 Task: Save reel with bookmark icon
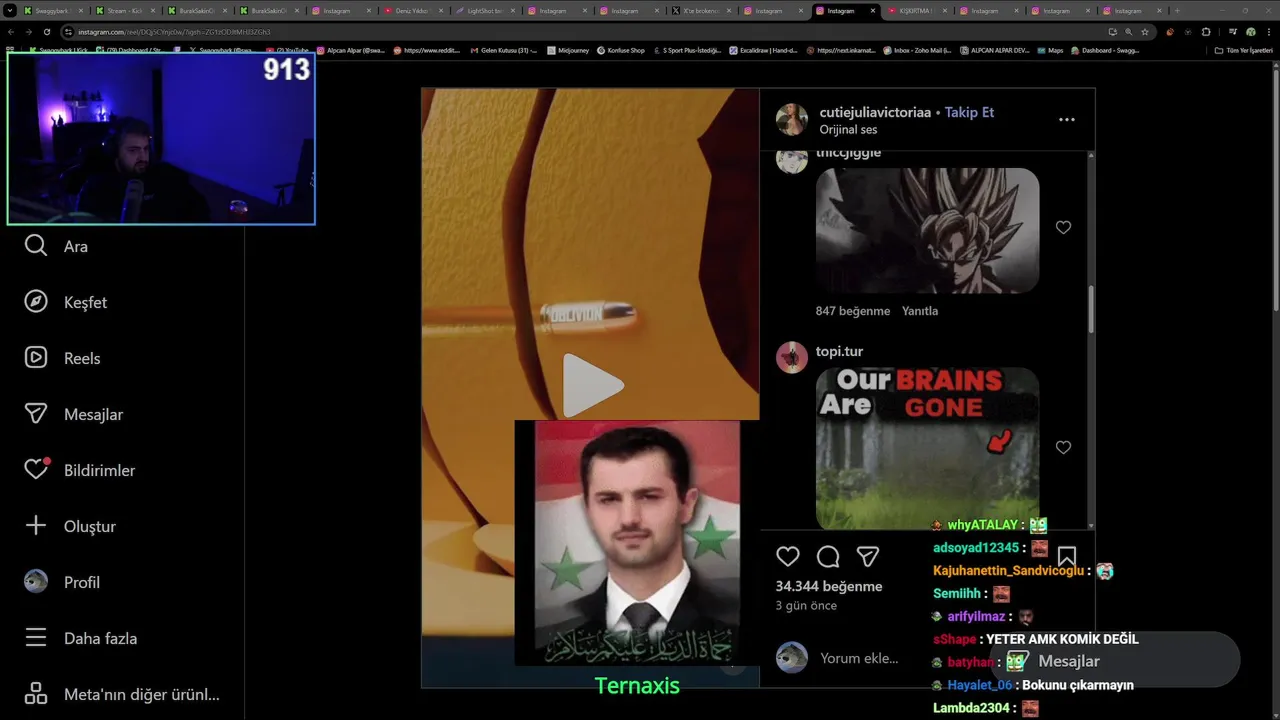(1067, 557)
